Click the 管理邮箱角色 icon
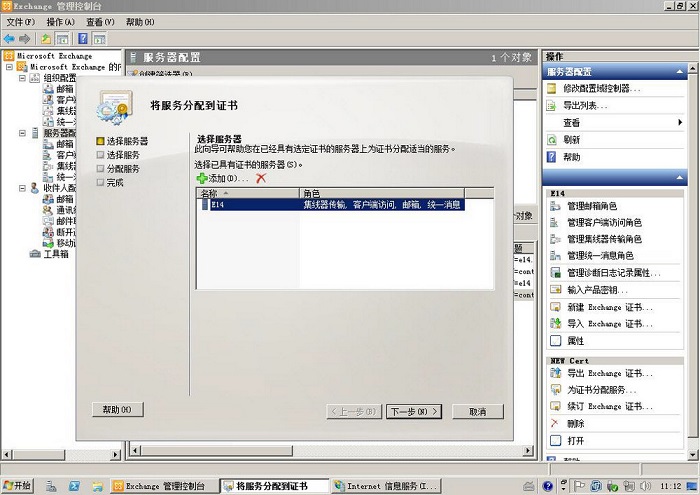700x495 pixels. (x=555, y=206)
